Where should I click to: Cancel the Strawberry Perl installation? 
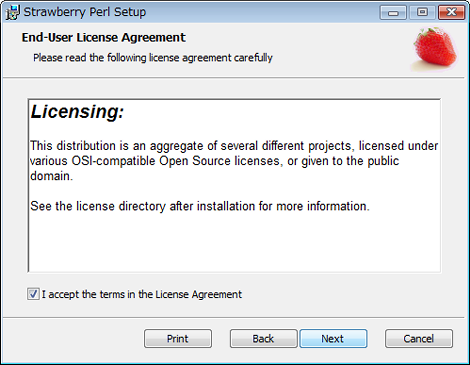419,339
